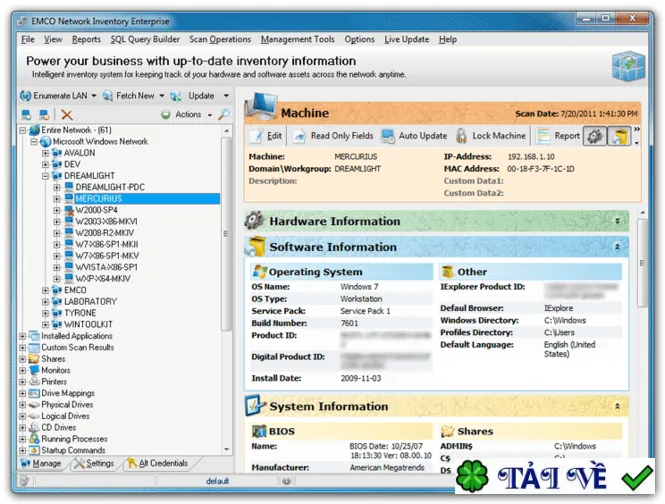The image size is (665, 504).
Task: Select WXP-X64-MKIV machine
Action: click(103, 279)
